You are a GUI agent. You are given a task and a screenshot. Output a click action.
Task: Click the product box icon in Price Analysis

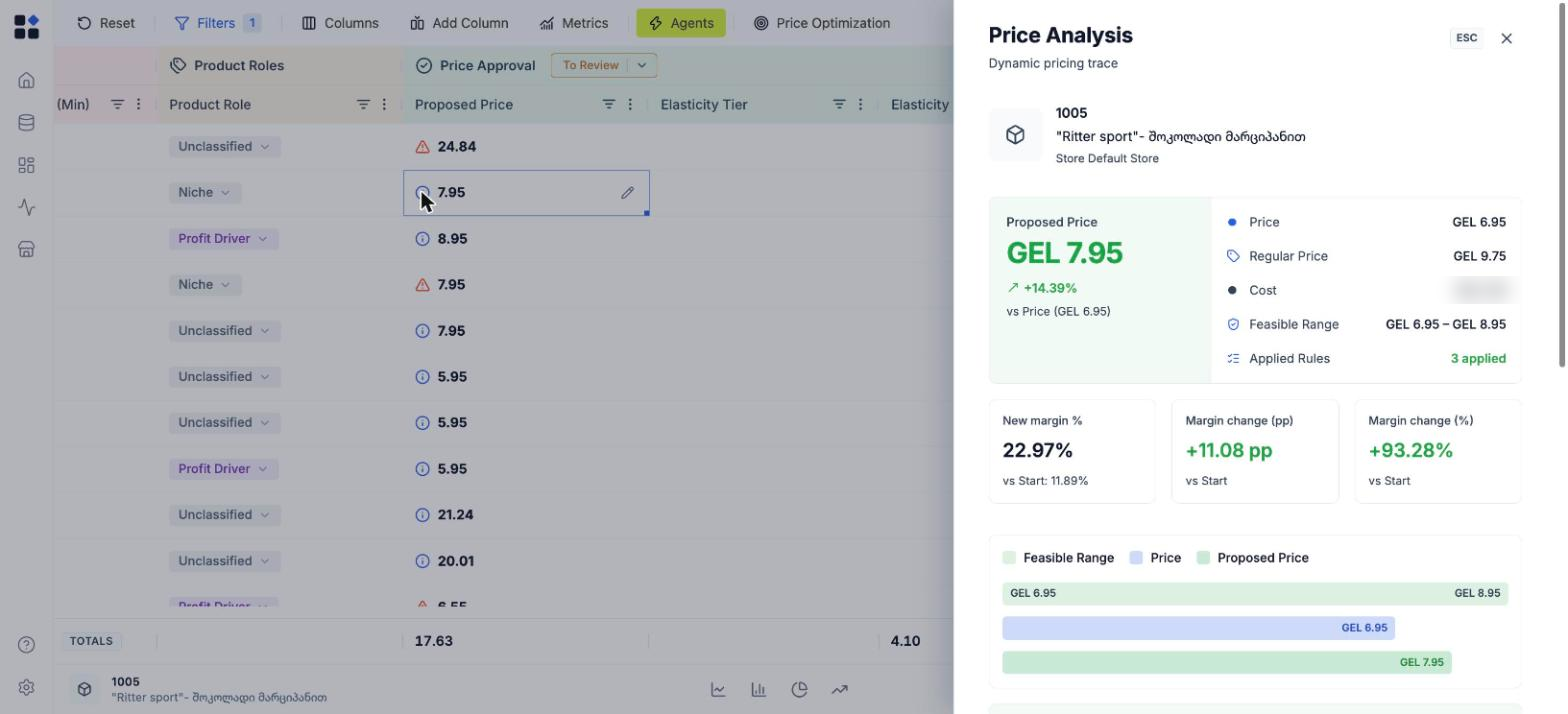tap(1015, 135)
